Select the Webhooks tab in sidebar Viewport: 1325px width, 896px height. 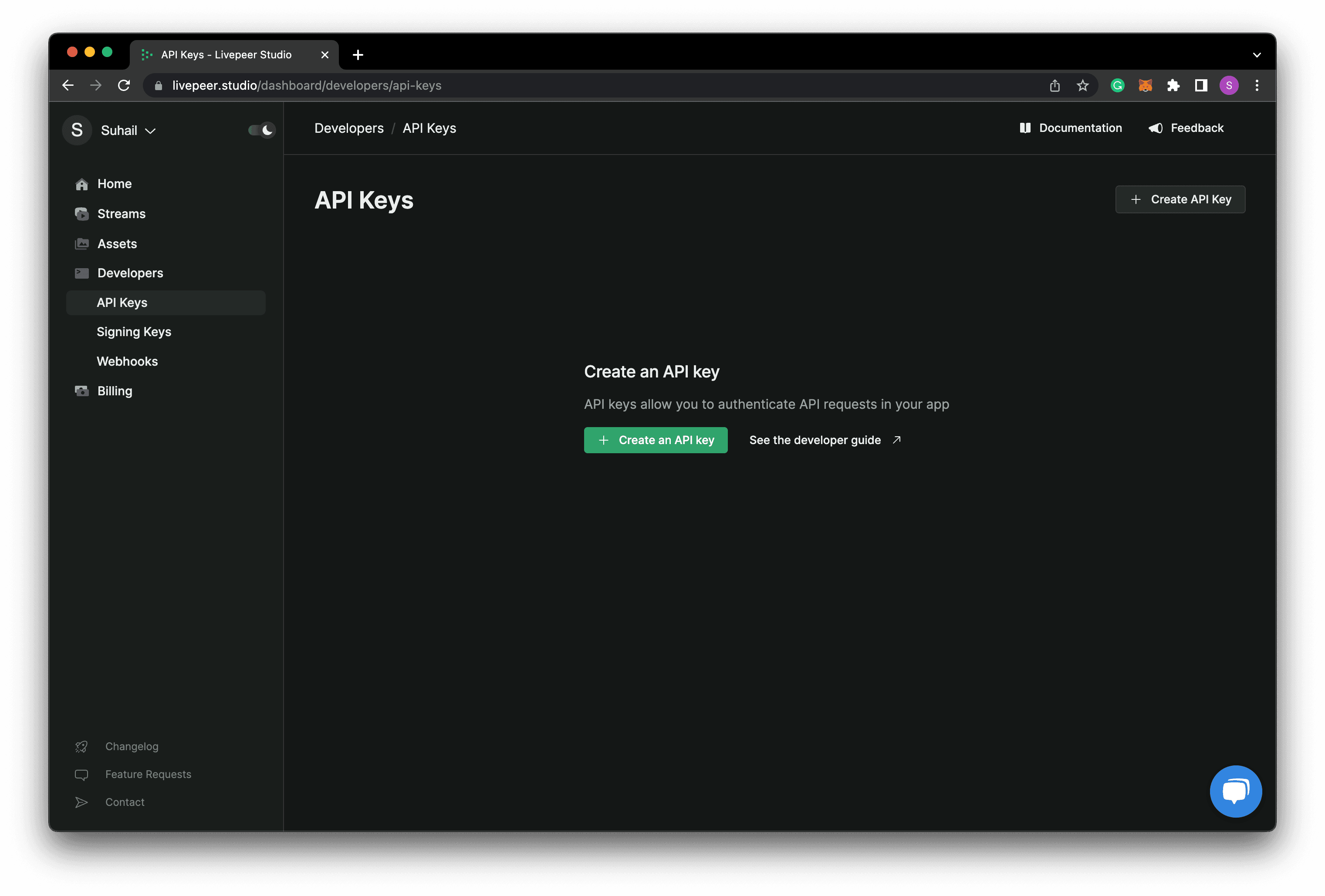(x=128, y=361)
